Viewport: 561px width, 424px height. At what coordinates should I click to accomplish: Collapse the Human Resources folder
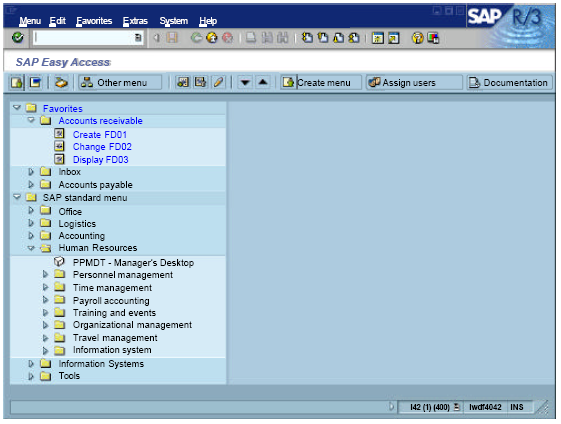click(31, 248)
